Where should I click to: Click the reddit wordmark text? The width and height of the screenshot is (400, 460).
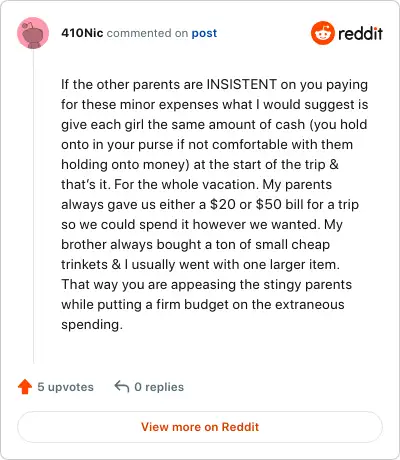[360, 33]
